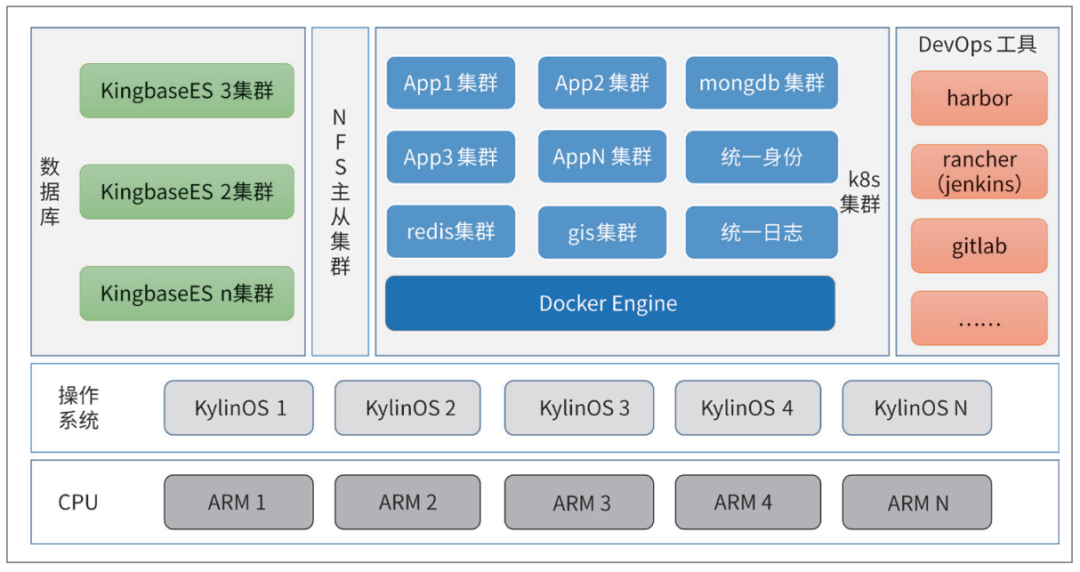
Task: Select the ARM 1 box
Action: point(238,502)
